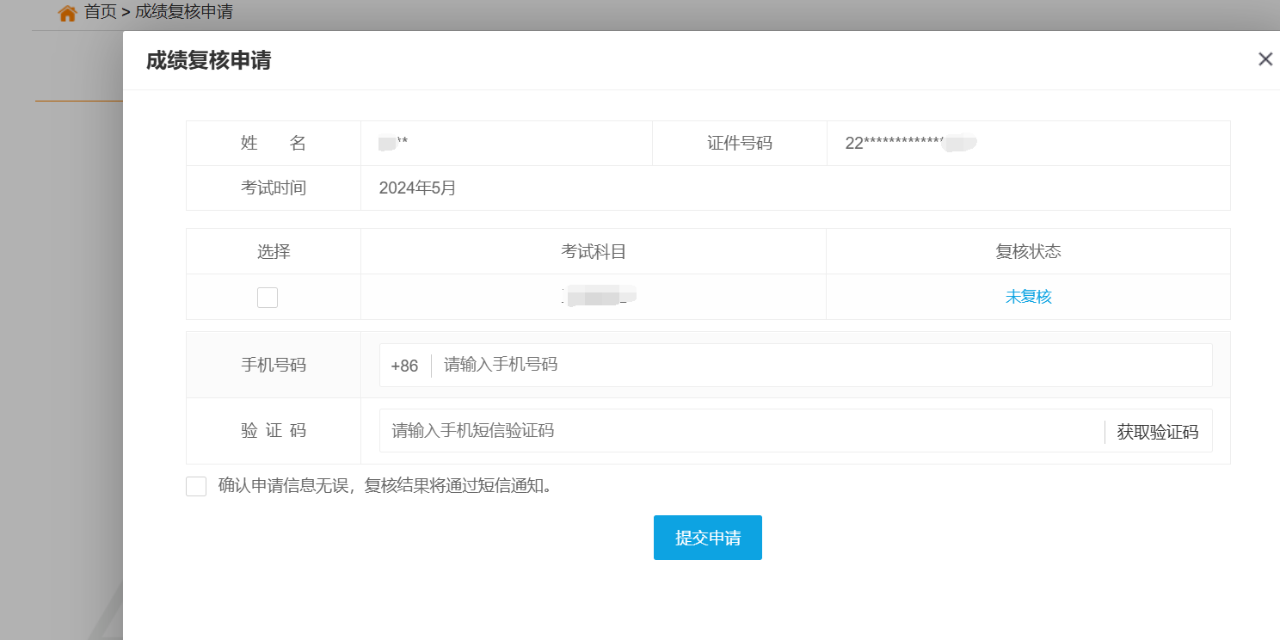Screen dimensions: 1280x640
Task: Close the 成绩复核申请 dialog
Action: click(x=1265, y=59)
